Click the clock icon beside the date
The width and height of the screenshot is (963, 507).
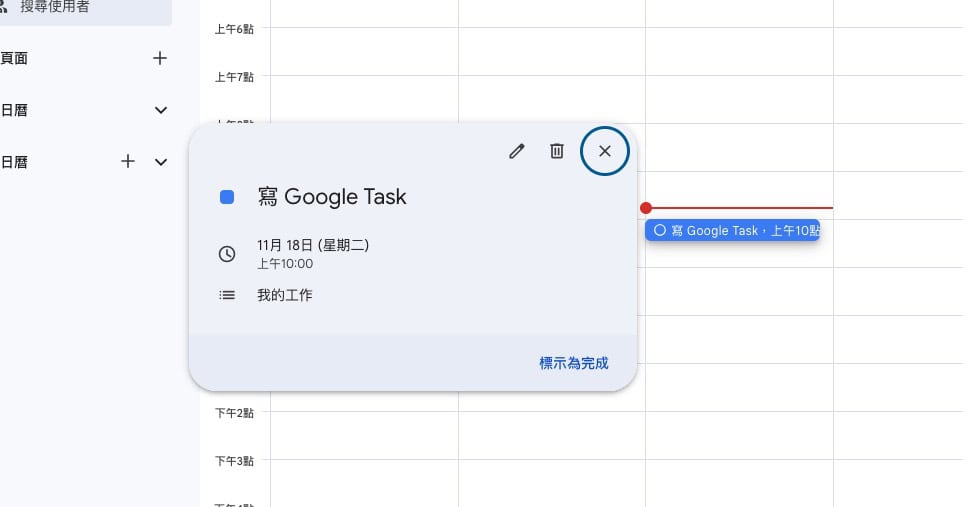[227, 254]
